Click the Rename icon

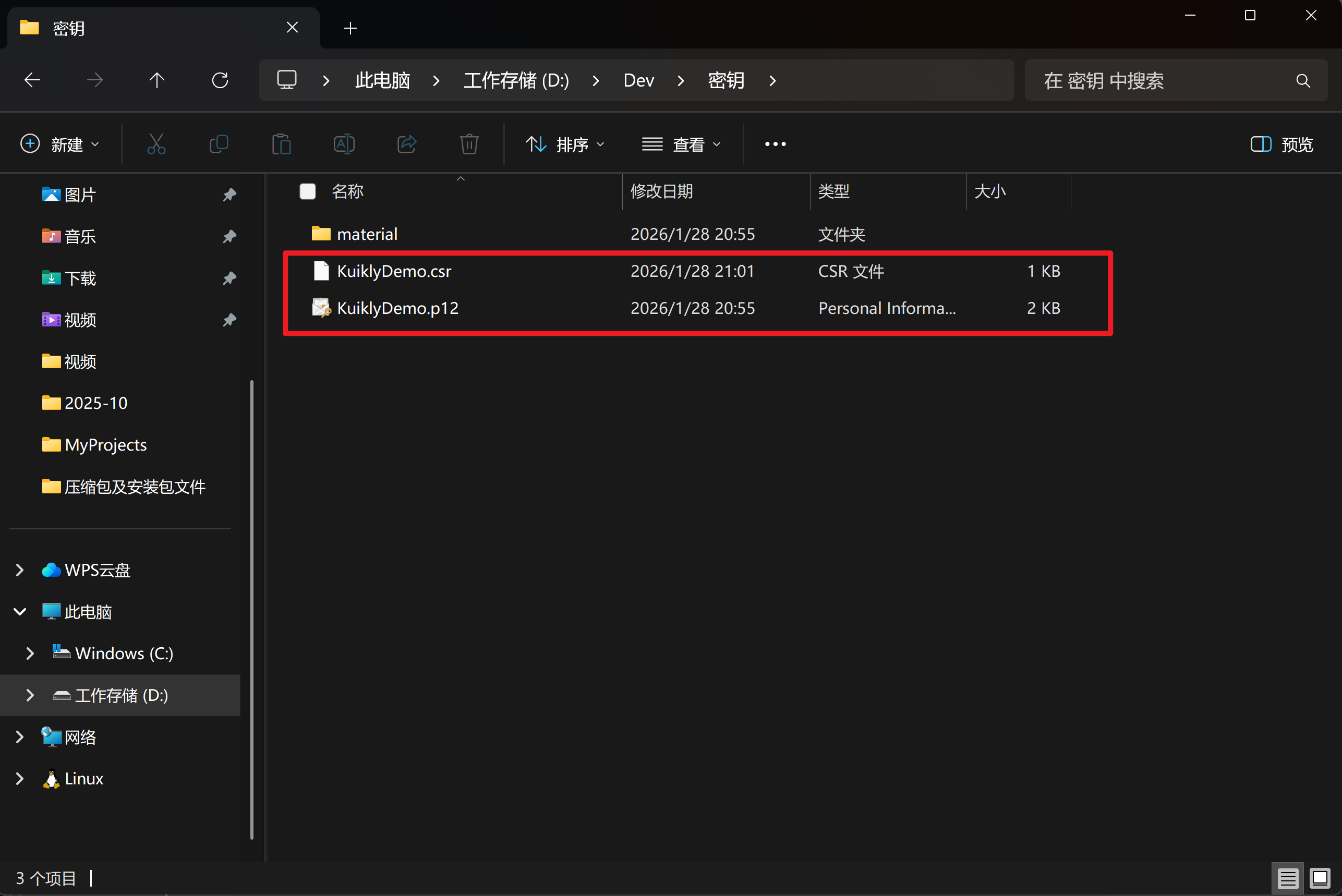point(344,144)
